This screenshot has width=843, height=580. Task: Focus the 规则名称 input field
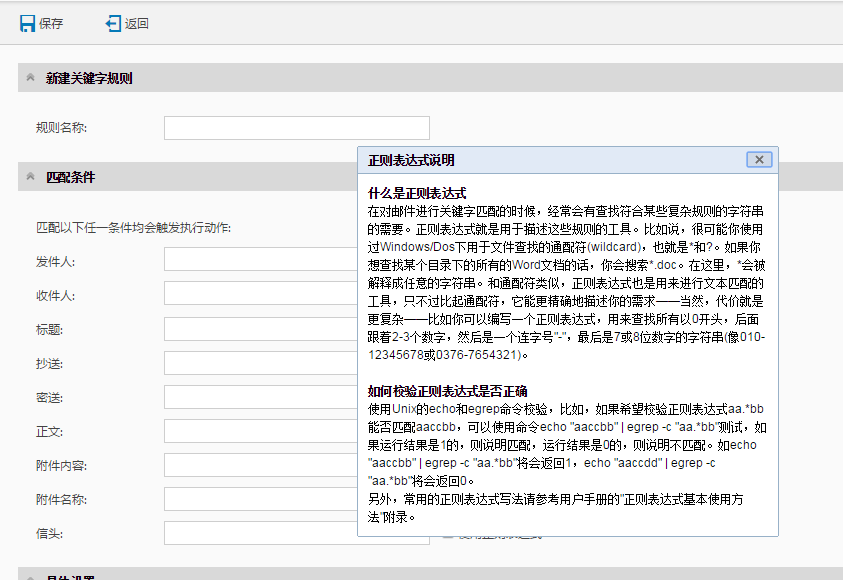(x=296, y=128)
